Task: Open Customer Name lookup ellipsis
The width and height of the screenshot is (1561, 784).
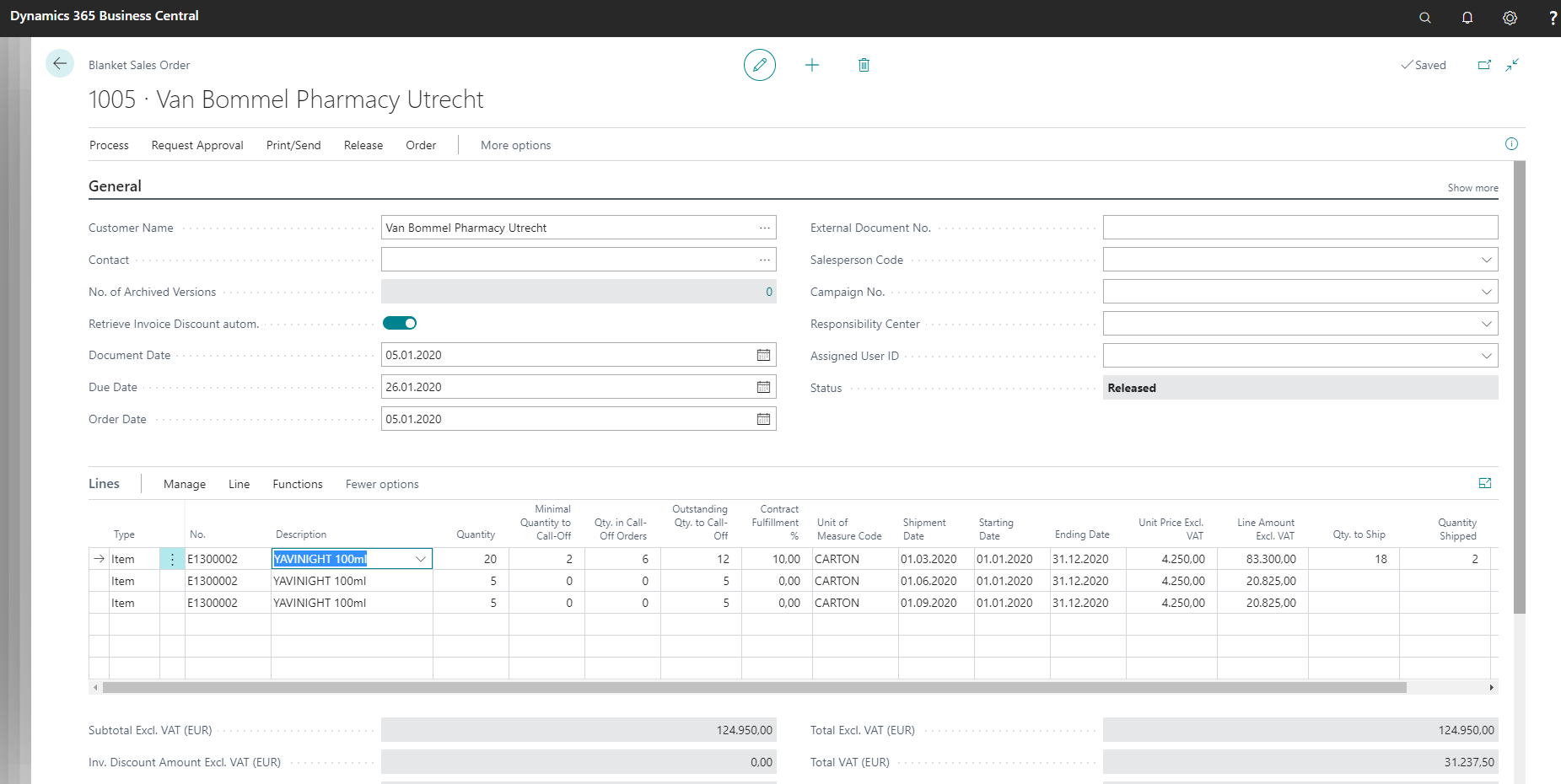Action: tap(764, 228)
